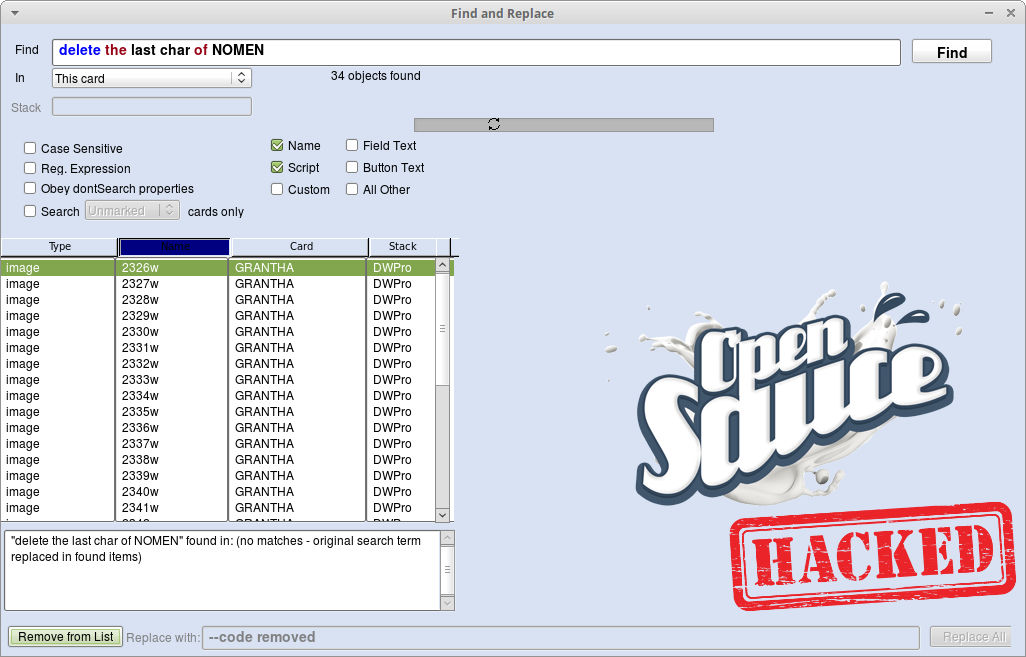Click the refresh spinner icon on progress bar

click(x=494, y=124)
